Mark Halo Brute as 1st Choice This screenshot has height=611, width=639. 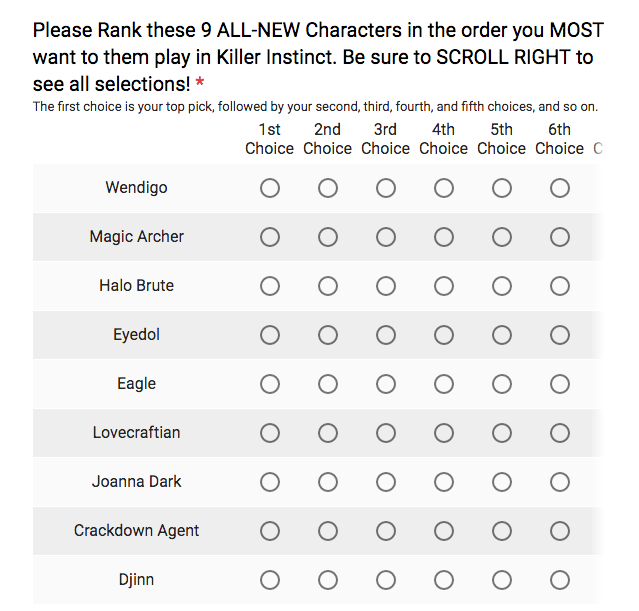coord(270,286)
